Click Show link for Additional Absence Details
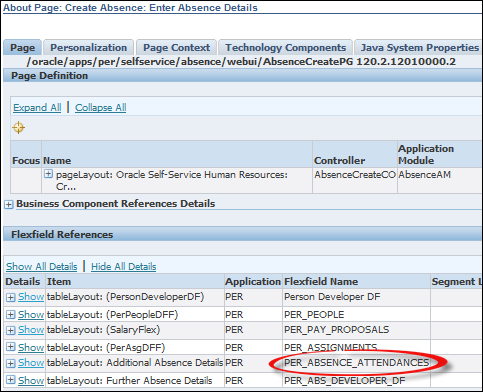The image size is (483, 392). point(31,363)
